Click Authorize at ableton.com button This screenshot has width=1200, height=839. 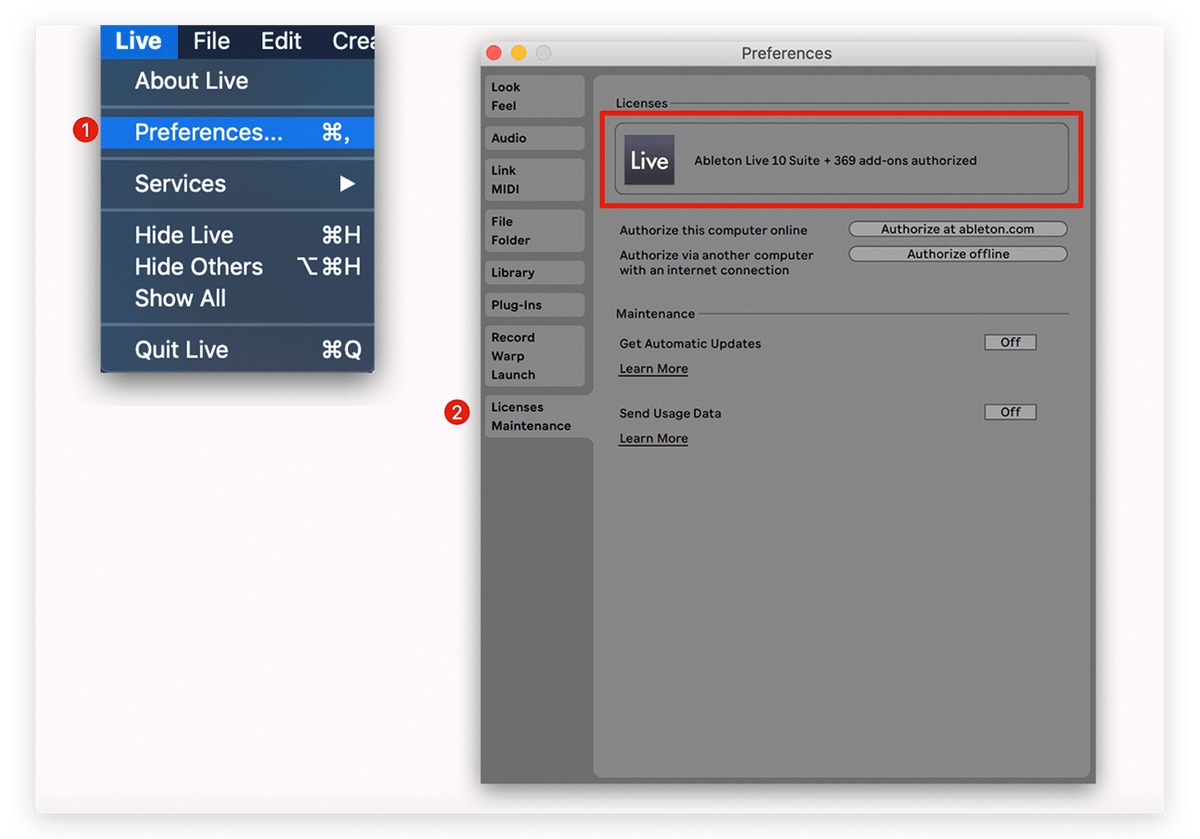pyautogui.click(x=957, y=229)
